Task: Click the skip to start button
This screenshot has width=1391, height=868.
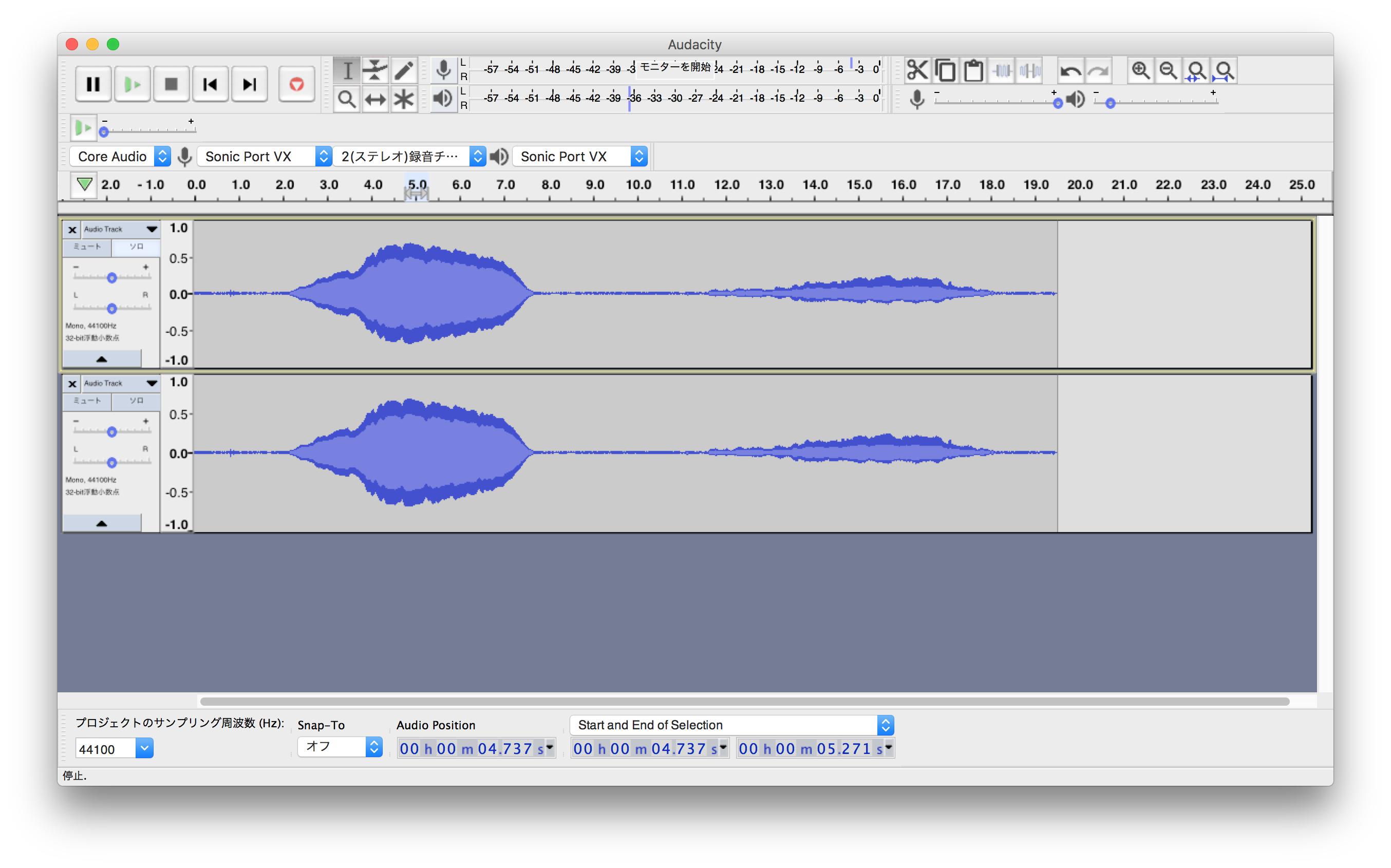Action: point(209,84)
